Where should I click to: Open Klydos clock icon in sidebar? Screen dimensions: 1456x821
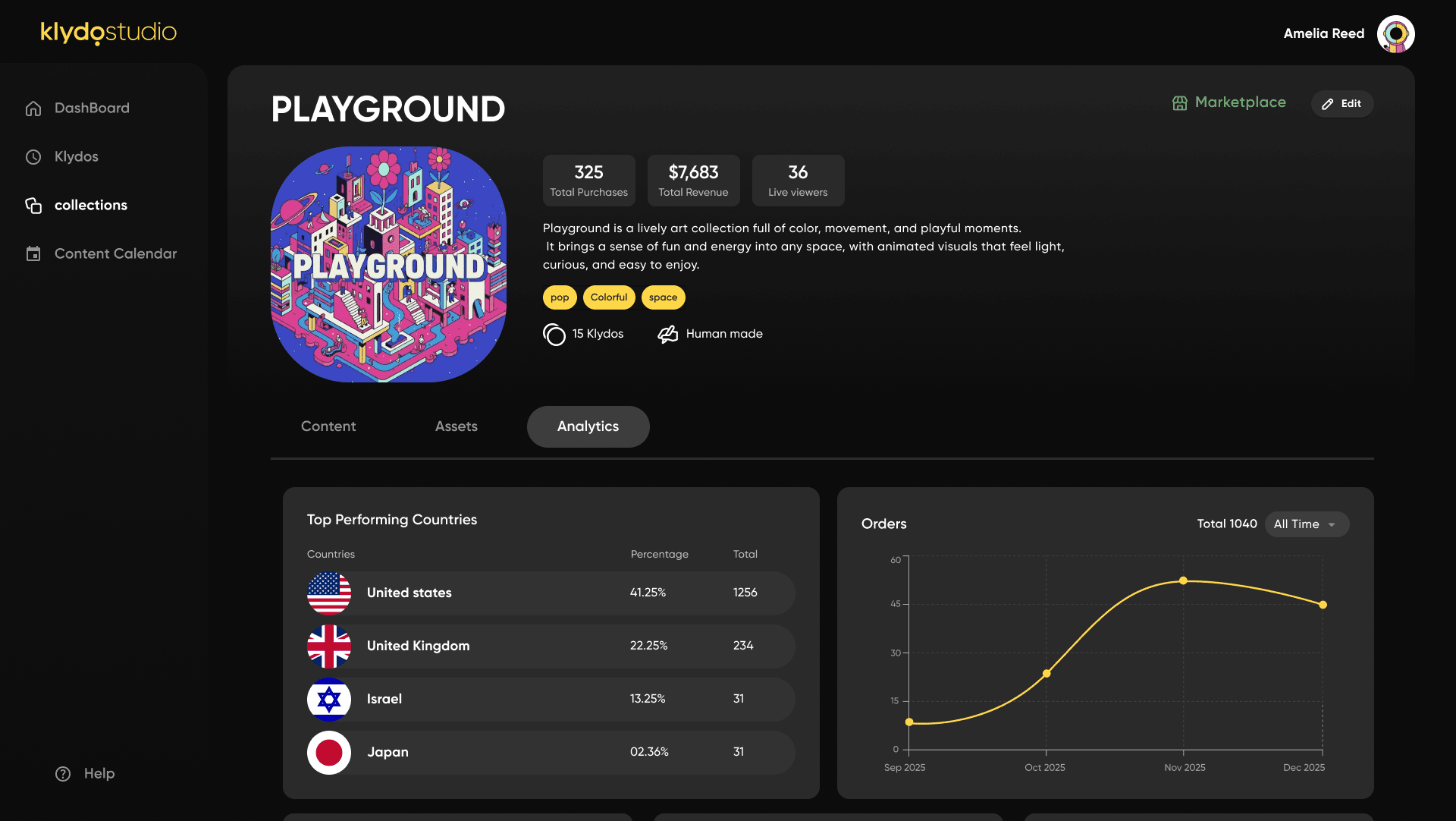click(x=33, y=157)
